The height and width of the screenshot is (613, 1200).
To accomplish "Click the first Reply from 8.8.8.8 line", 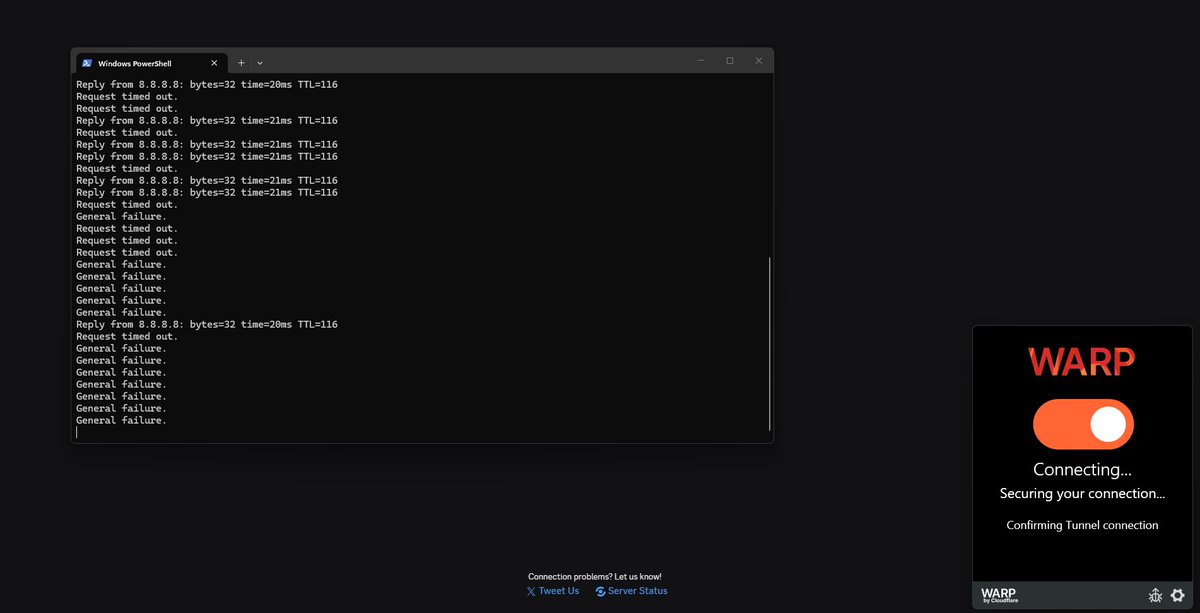I will coord(207,84).
